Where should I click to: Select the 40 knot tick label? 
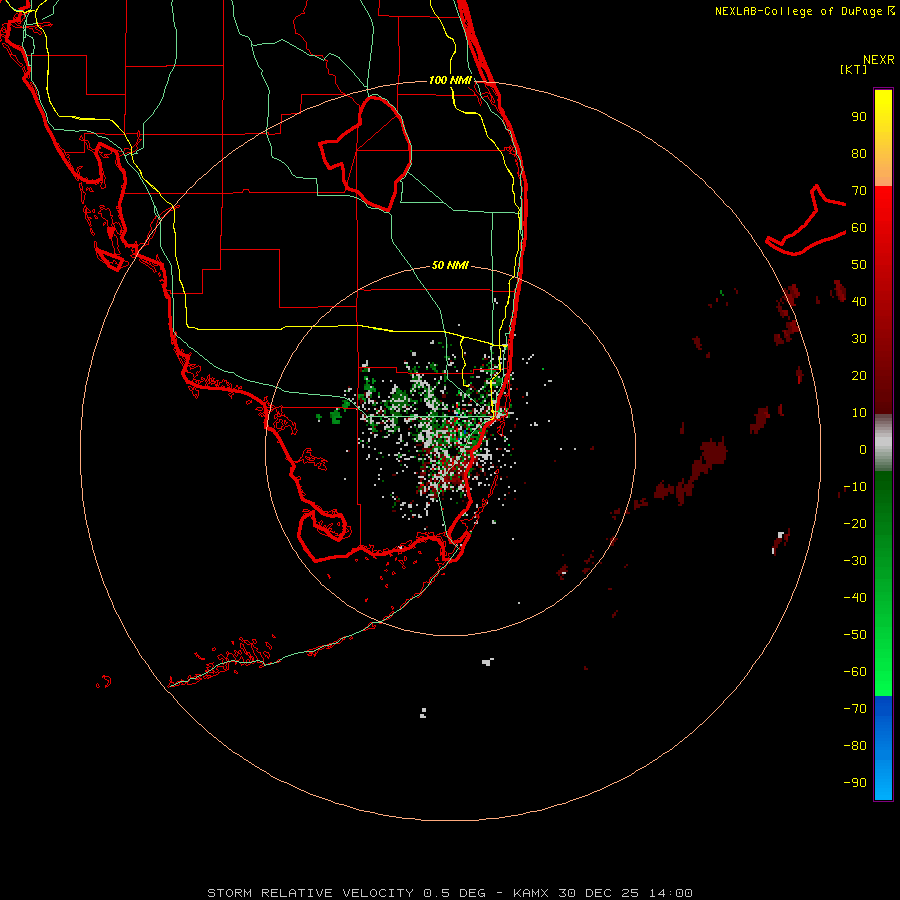(x=859, y=302)
